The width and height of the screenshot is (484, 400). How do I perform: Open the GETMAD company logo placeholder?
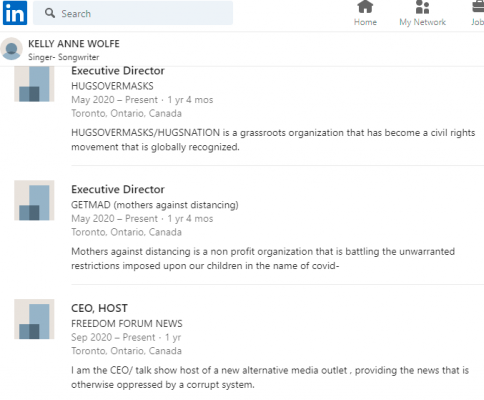coord(34,200)
